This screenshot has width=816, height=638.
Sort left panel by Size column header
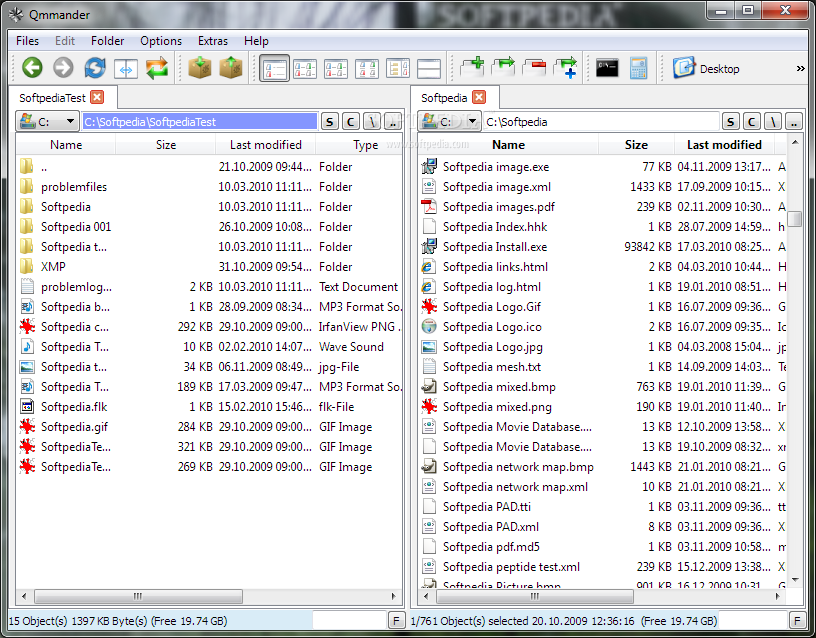[x=166, y=145]
